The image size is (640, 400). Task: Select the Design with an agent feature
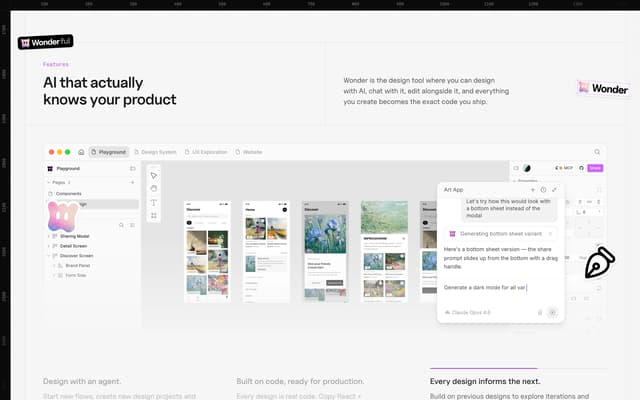click(x=82, y=381)
